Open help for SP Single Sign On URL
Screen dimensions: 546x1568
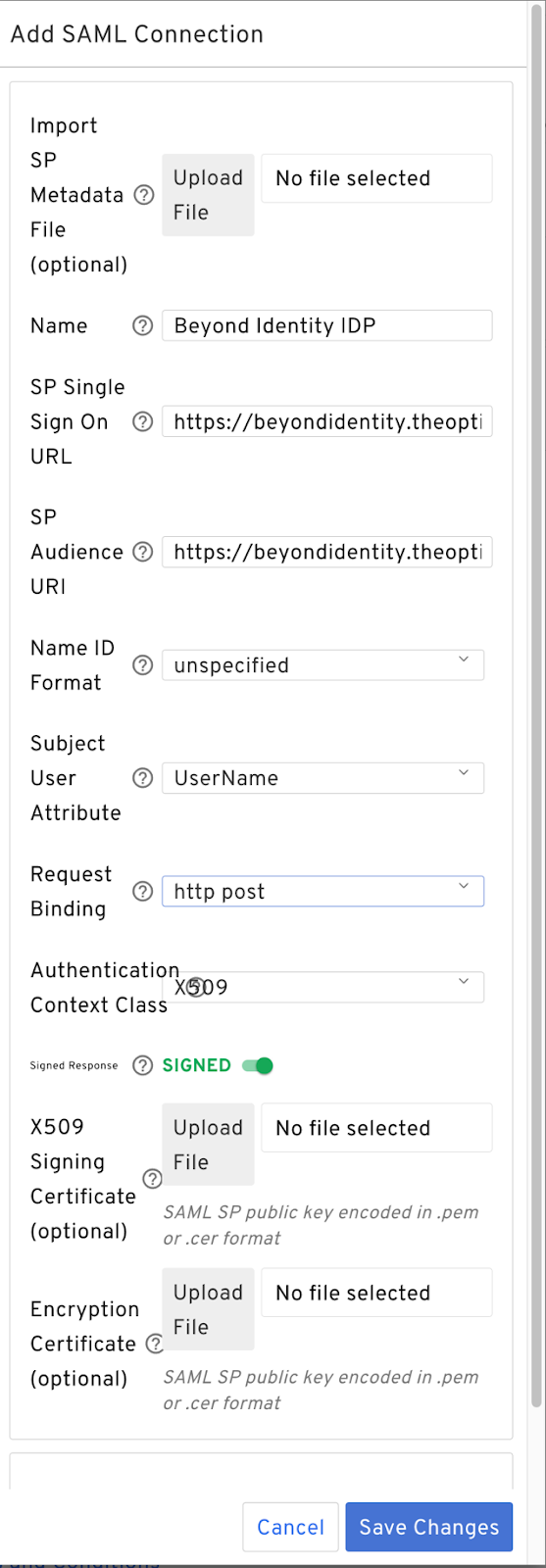tap(143, 421)
